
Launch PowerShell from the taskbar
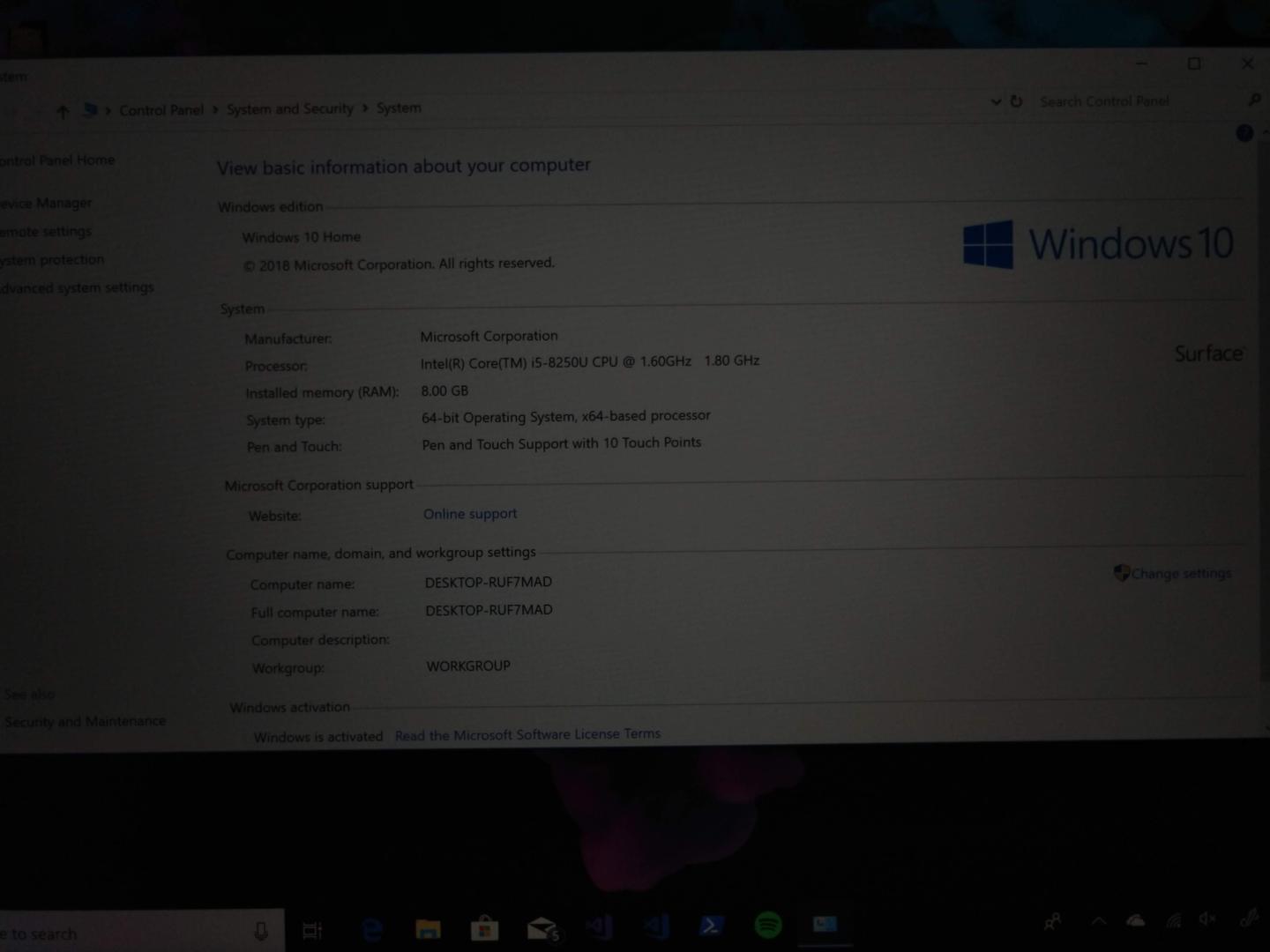coord(711,926)
